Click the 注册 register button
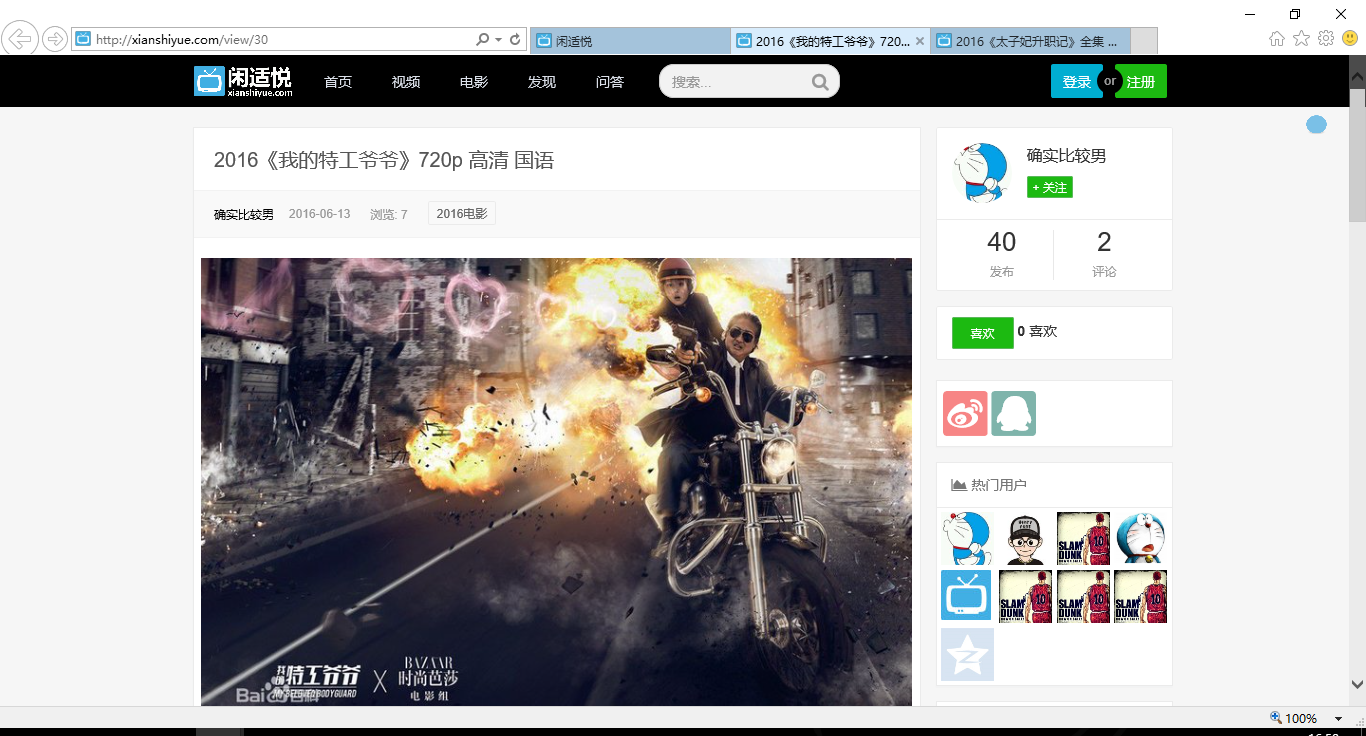Image resolution: width=1366 pixels, height=736 pixels. point(1141,82)
